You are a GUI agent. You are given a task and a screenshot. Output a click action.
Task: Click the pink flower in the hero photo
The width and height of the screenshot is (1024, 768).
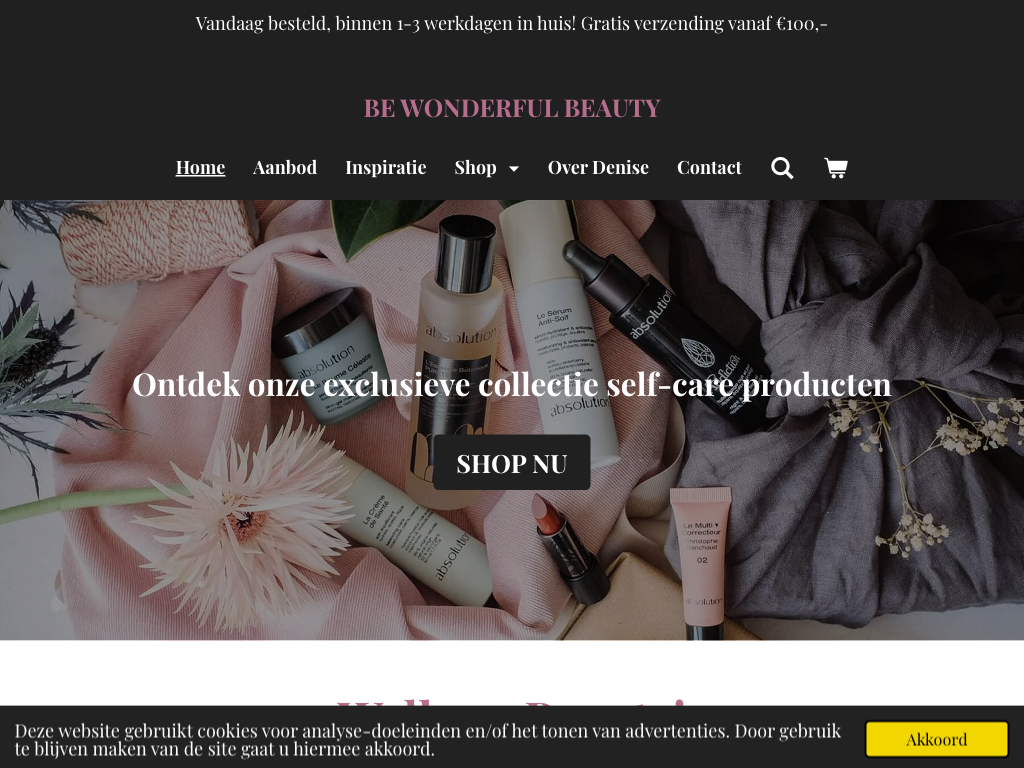242,519
